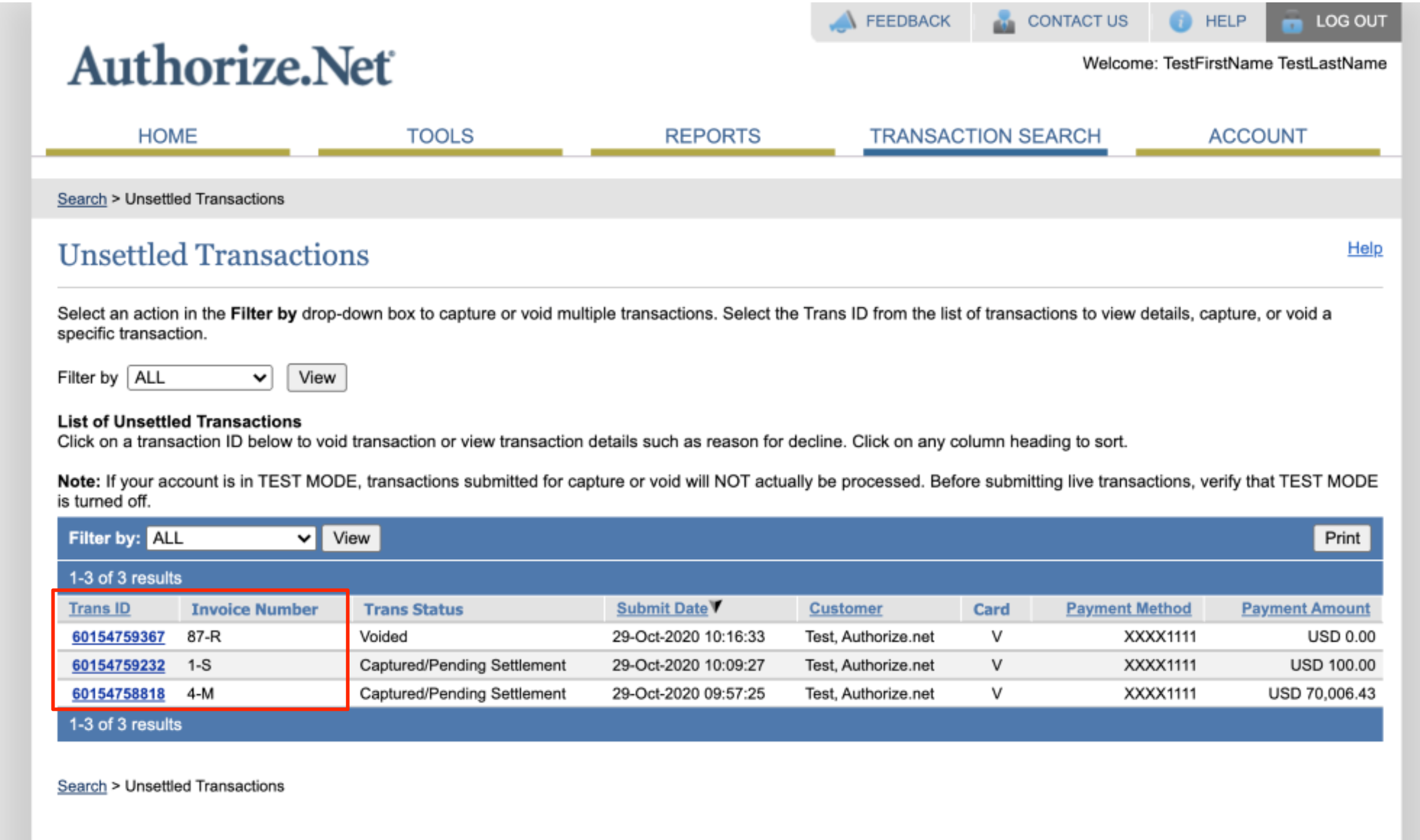Click amount USD 70,006.43

coord(1322,694)
